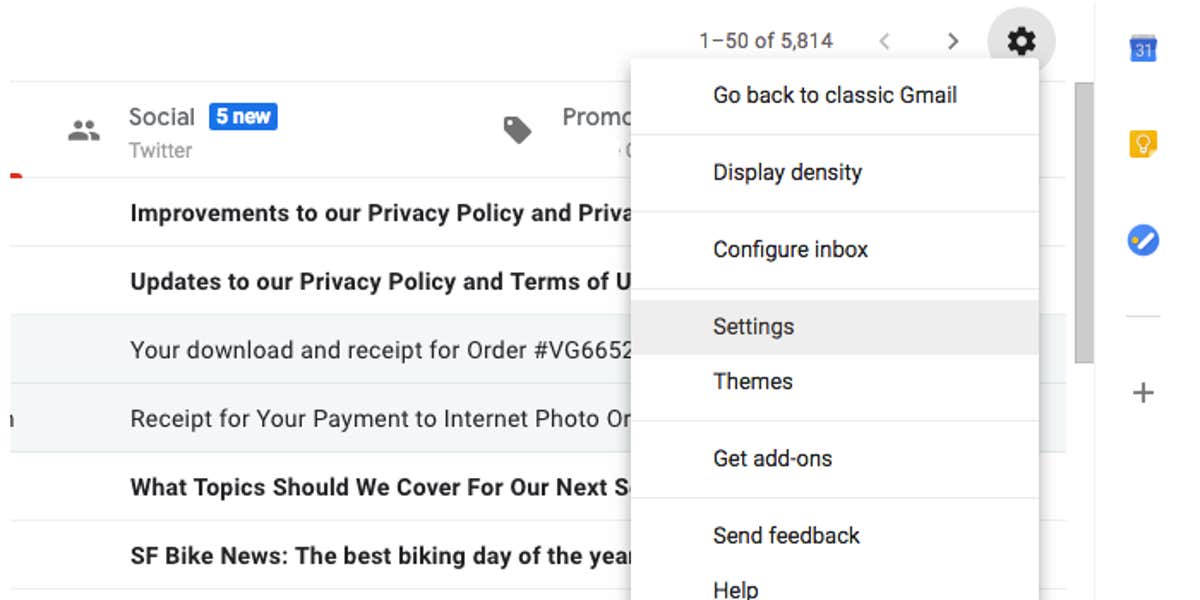Click the plus icon to add side panel apps
The width and height of the screenshot is (1200, 600).
pos(1143,393)
